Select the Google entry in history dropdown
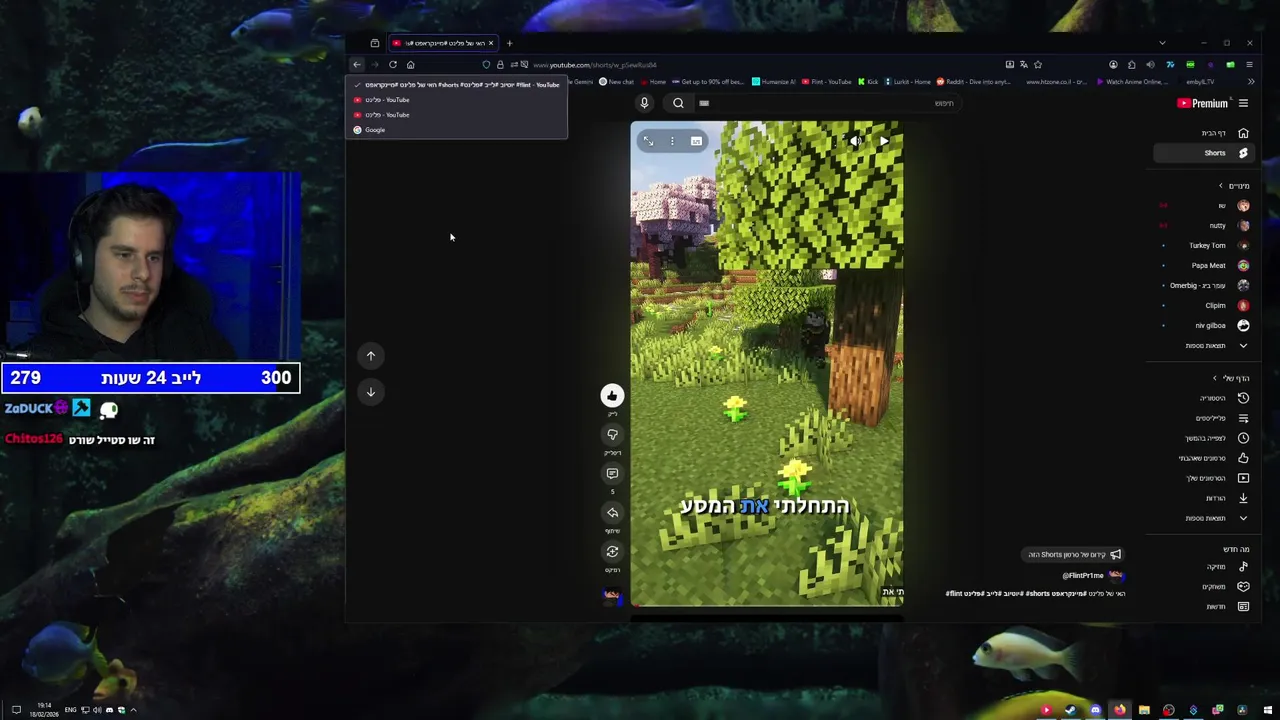This screenshot has width=1280, height=720. [456, 130]
